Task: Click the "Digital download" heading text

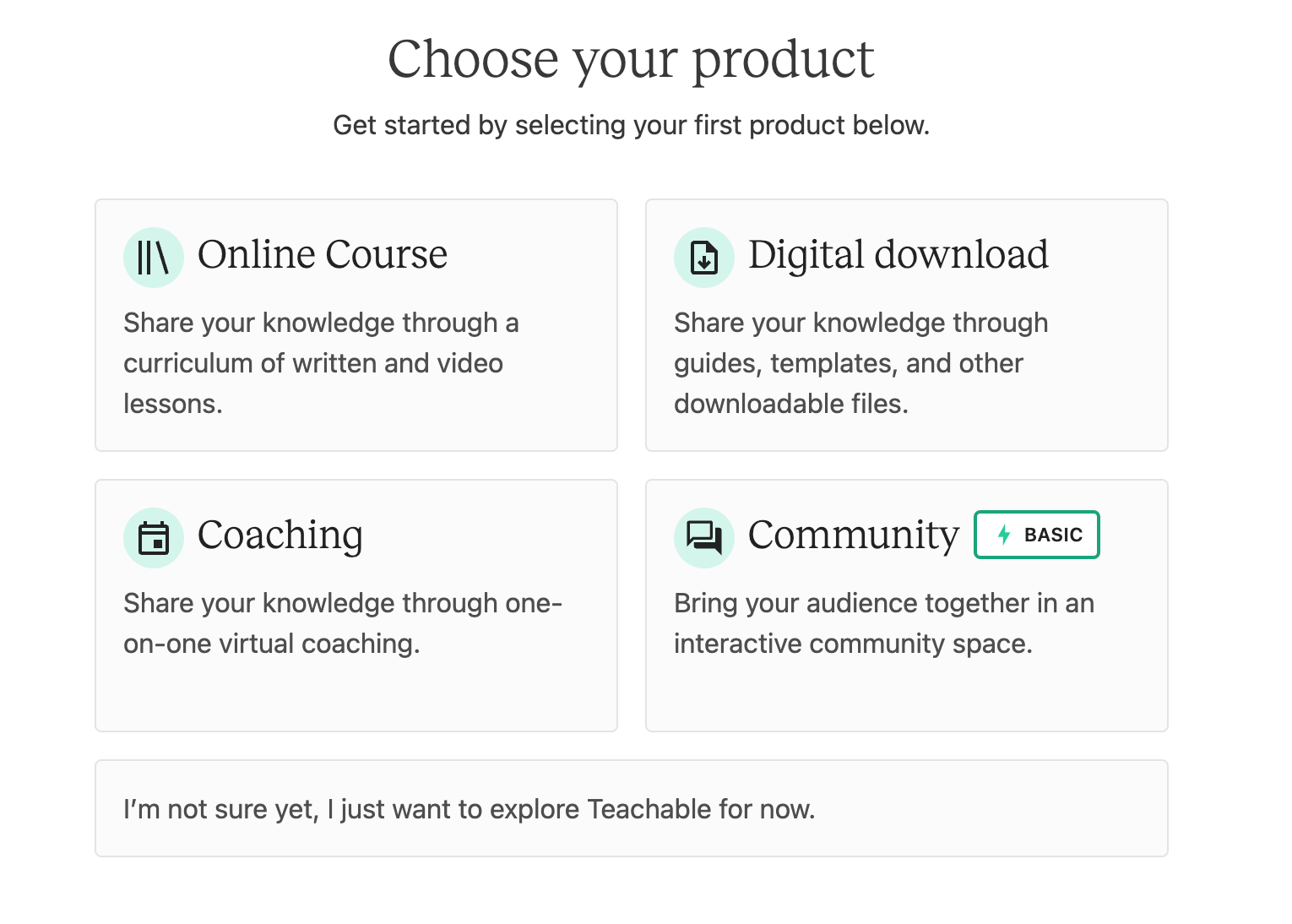Action: click(x=898, y=255)
